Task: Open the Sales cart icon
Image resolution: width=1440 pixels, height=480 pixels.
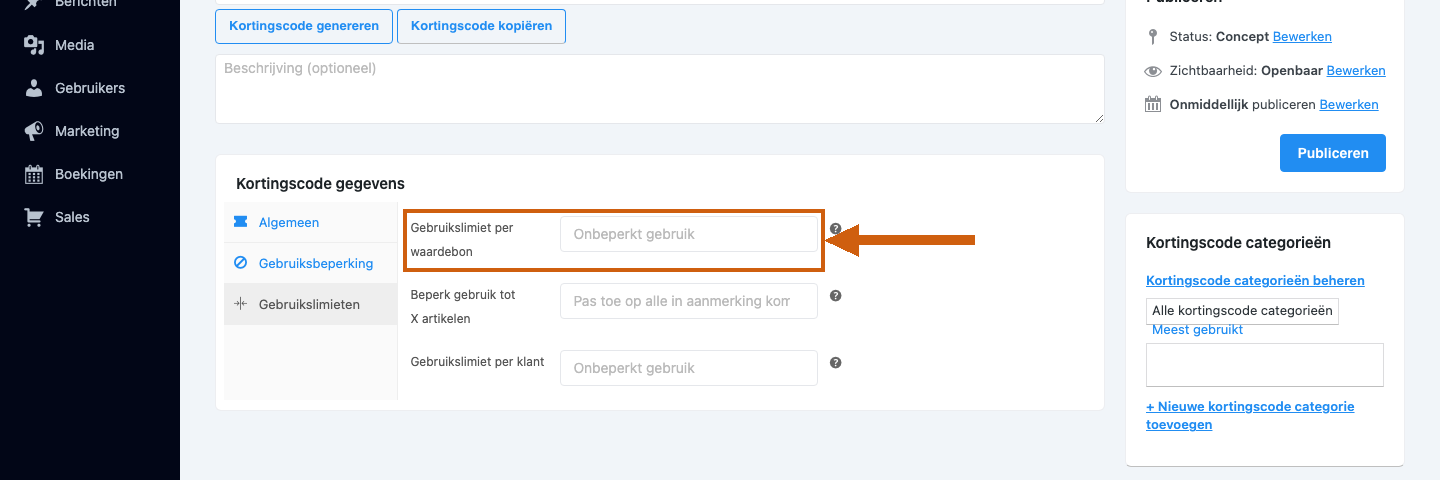Action: coord(34,217)
